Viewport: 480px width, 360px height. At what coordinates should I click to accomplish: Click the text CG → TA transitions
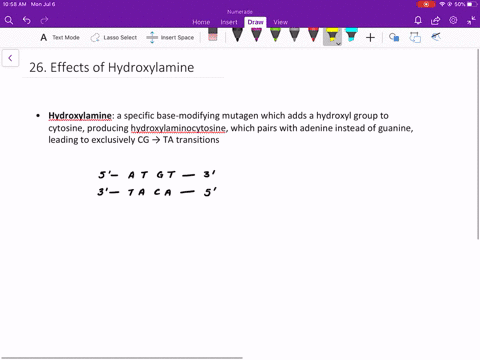pyautogui.click(x=178, y=140)
